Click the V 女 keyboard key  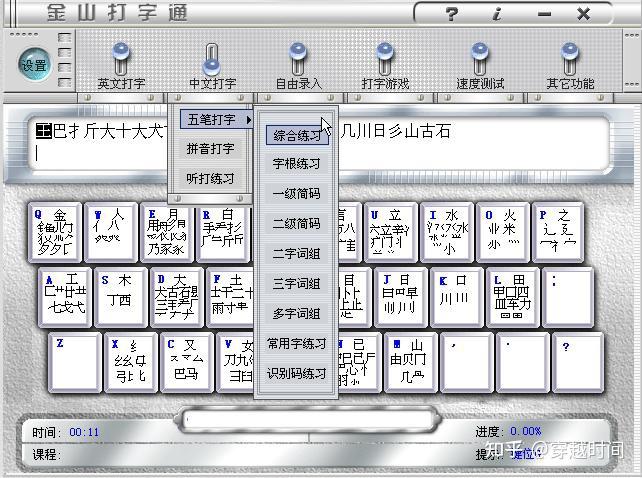coord(235,363)
